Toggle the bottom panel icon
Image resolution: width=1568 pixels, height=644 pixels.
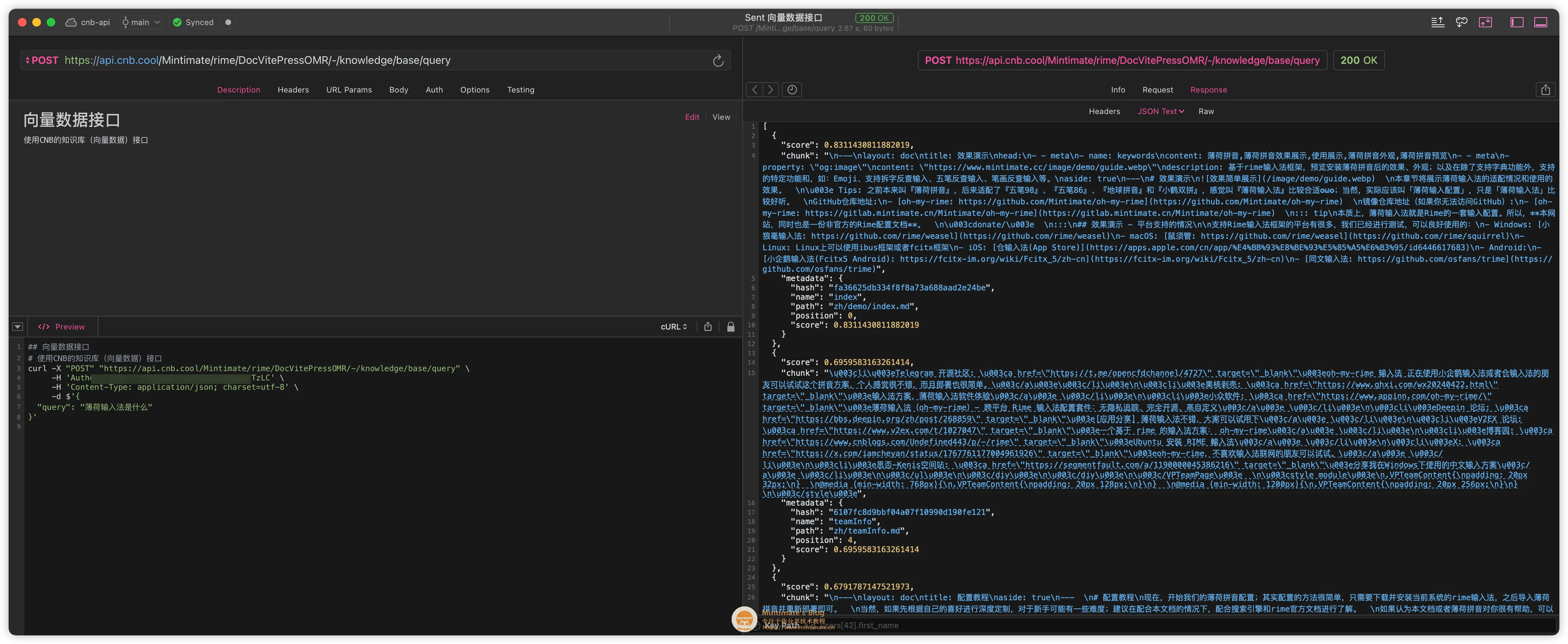(1541, 23)
